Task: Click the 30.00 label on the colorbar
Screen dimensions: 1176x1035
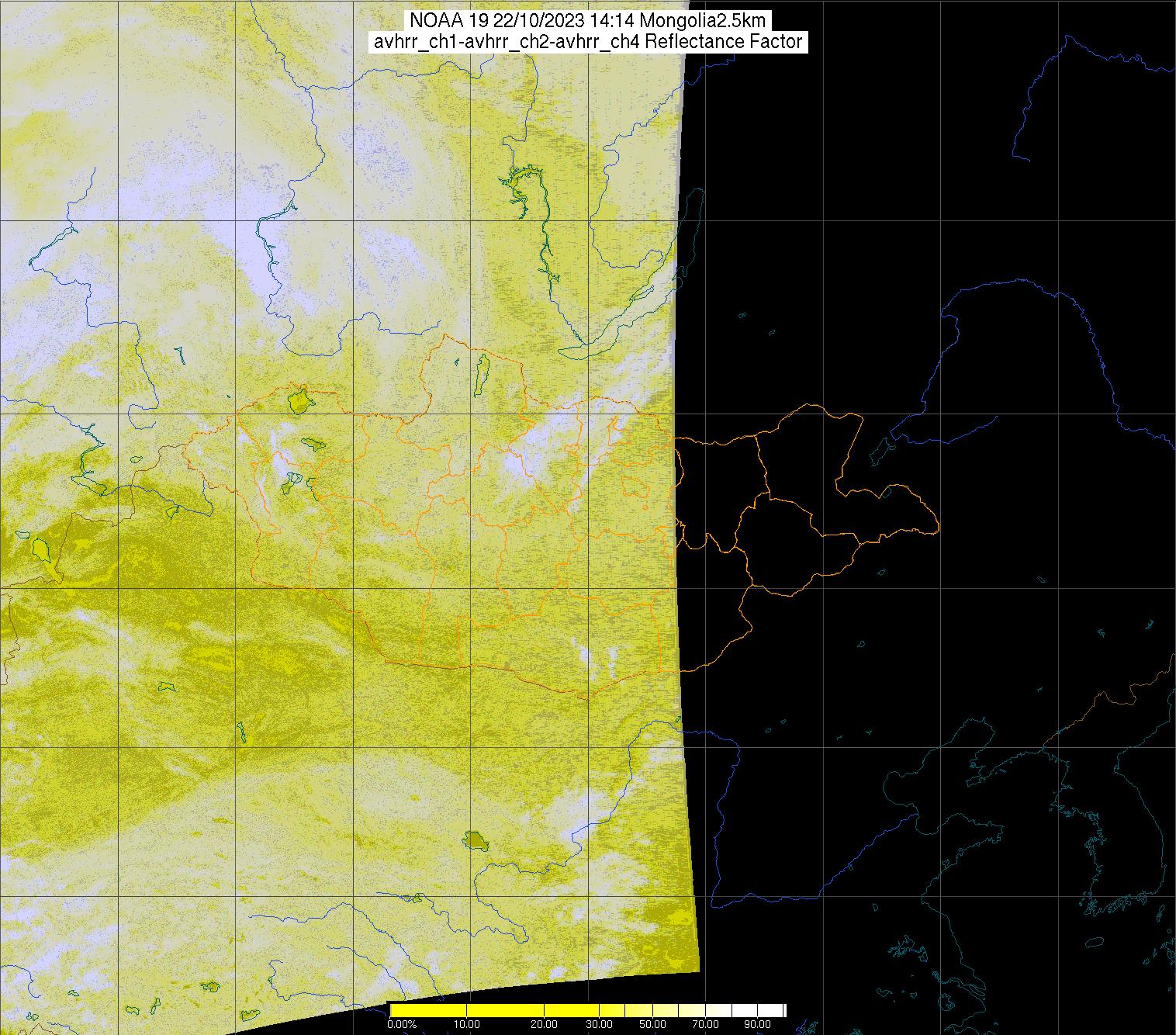Action: (x=598, y=1025)
